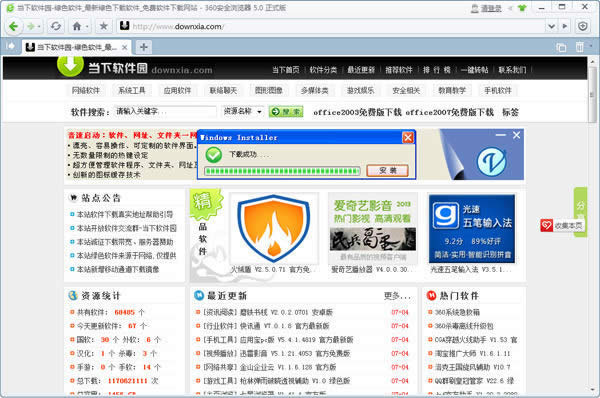
Task: Expand the home button dropdown arrow
Action: point(87,27)
